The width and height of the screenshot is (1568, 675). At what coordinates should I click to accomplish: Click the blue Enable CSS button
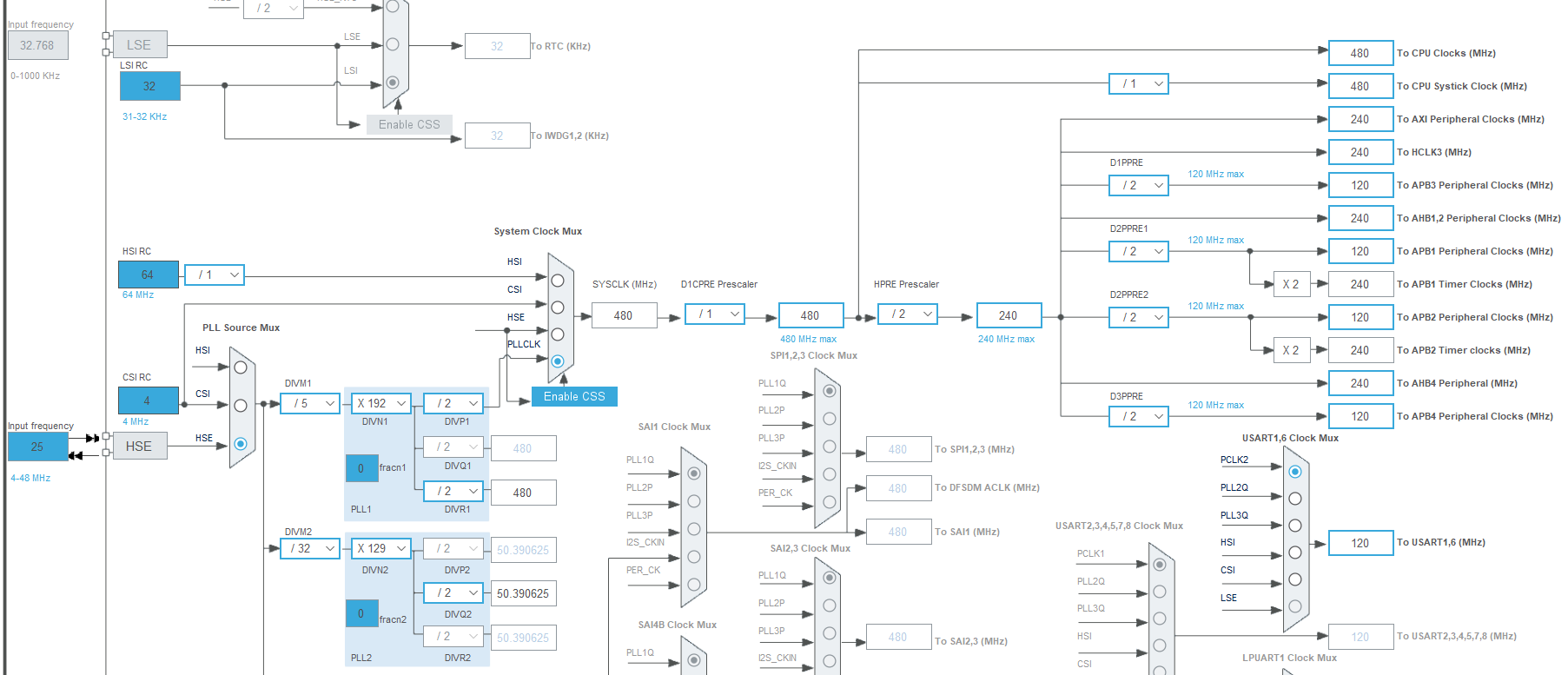pos(574,397)
